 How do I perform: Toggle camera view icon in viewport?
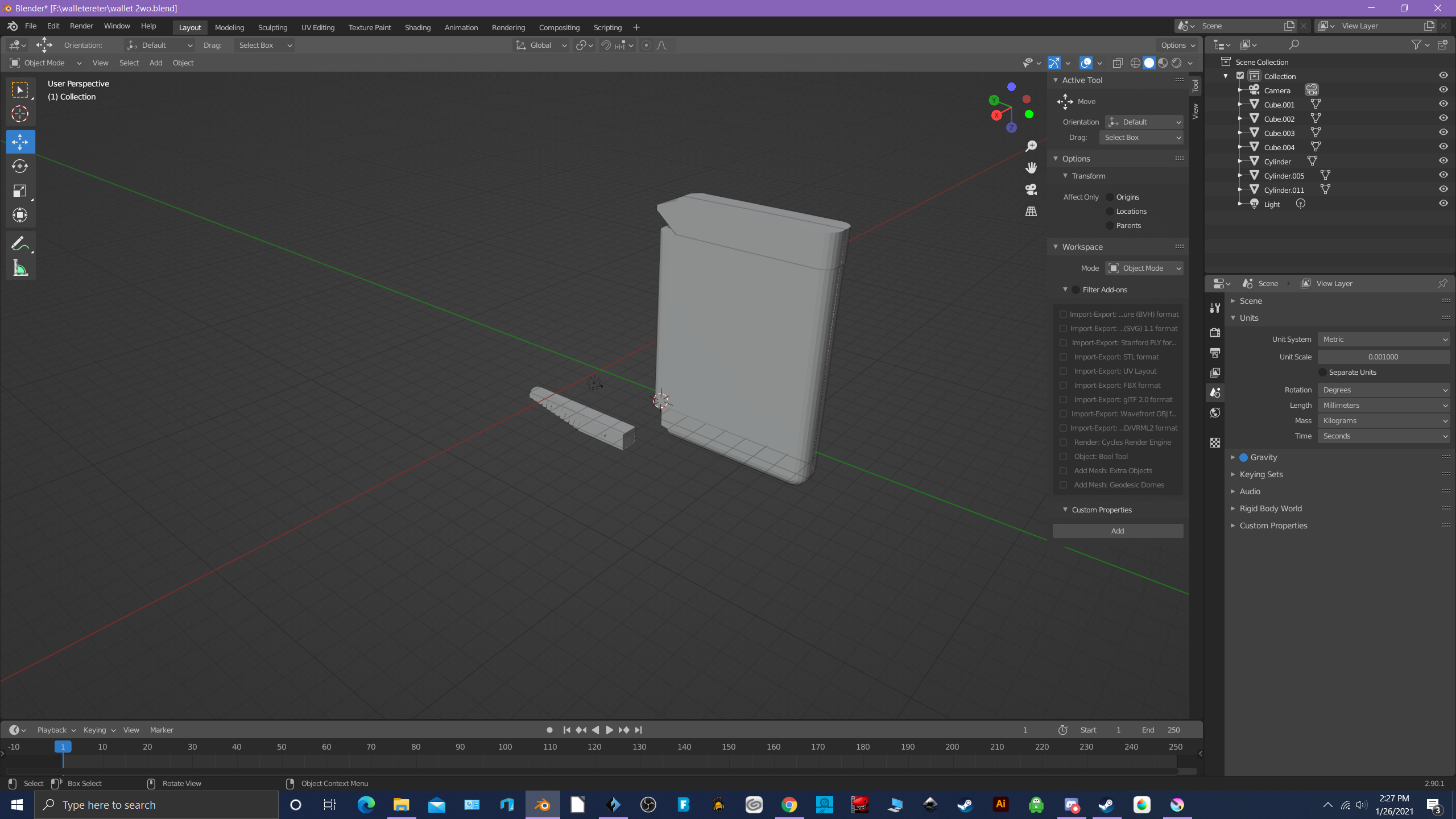pyautogui.click(x=1031, y=189)
